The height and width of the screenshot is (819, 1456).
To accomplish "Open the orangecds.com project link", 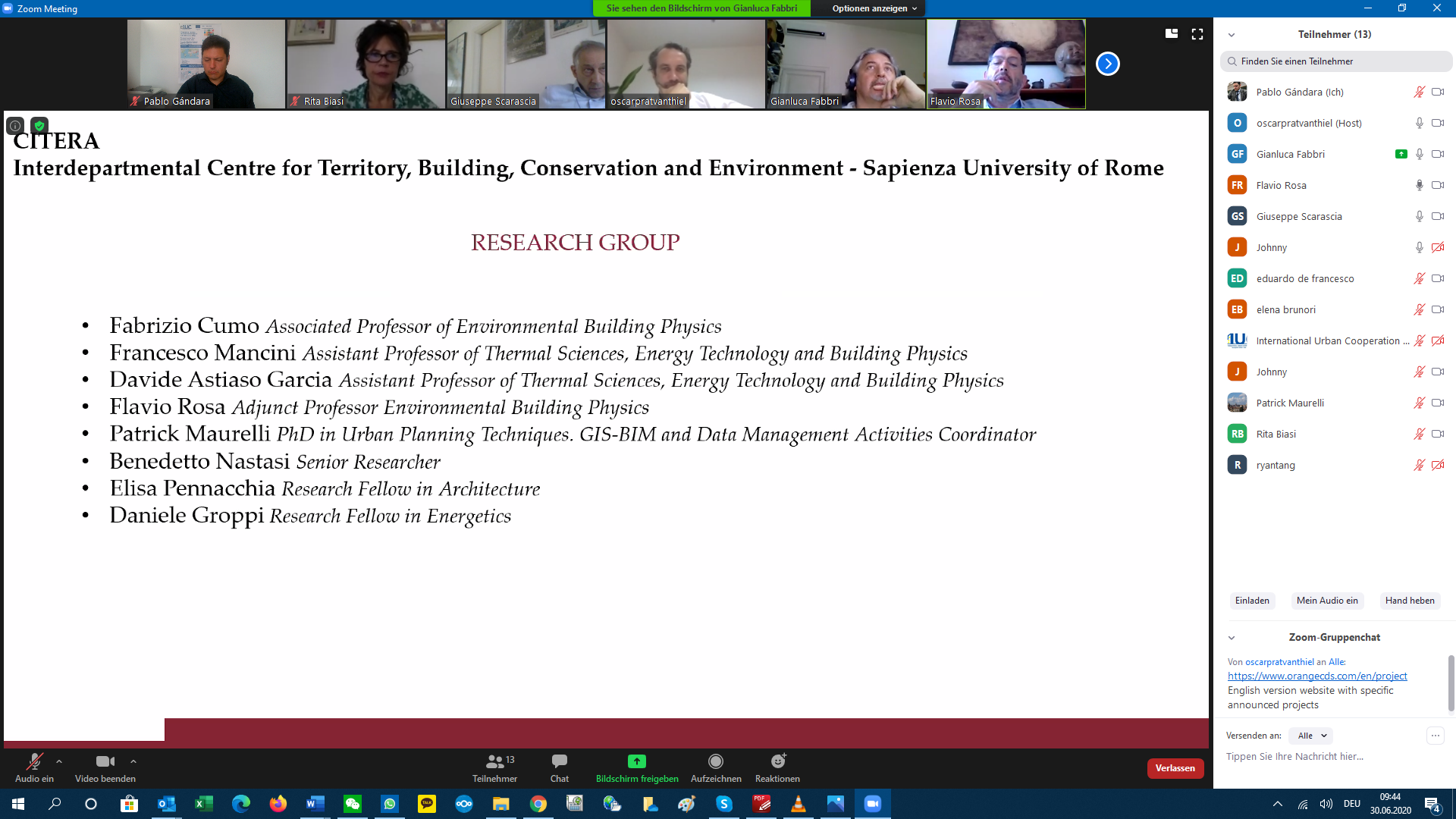I will (x=1316, y=676).
